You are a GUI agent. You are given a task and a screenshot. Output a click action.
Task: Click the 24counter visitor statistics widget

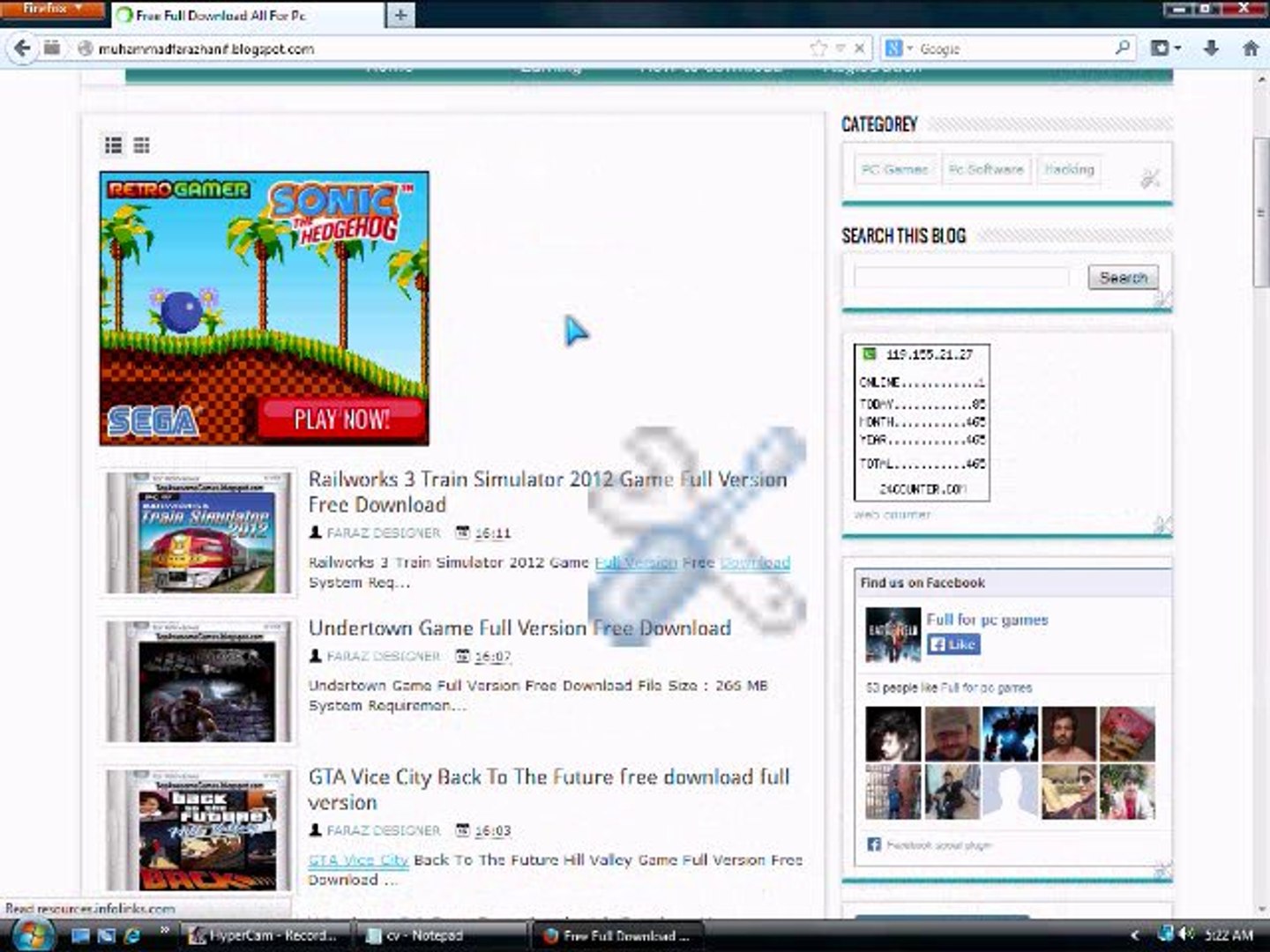click(x=922, y=422)
